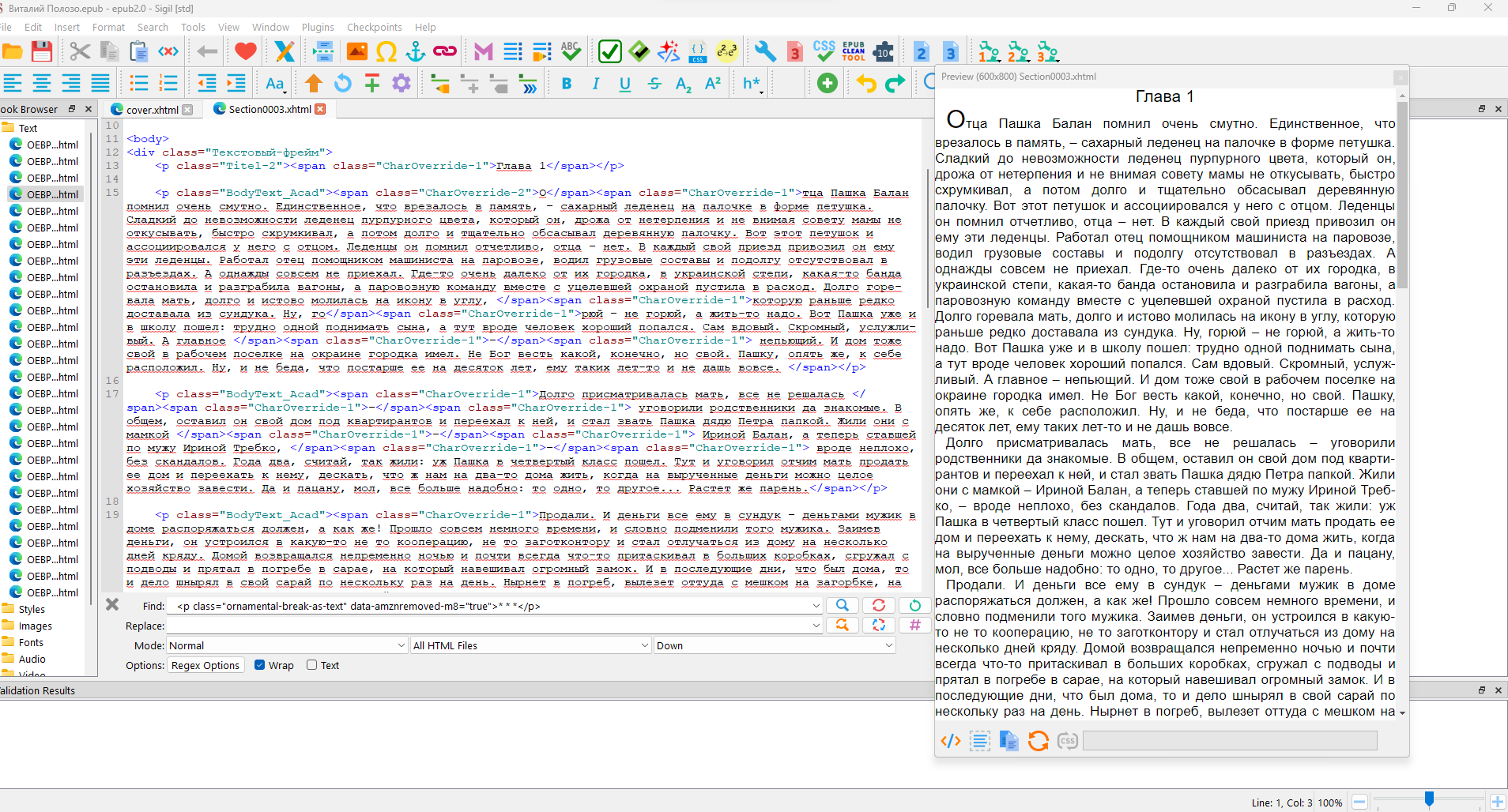Viewport: 1508px width, 812px height.
Task: Insert a bulleted list
Action: [139, 83]
